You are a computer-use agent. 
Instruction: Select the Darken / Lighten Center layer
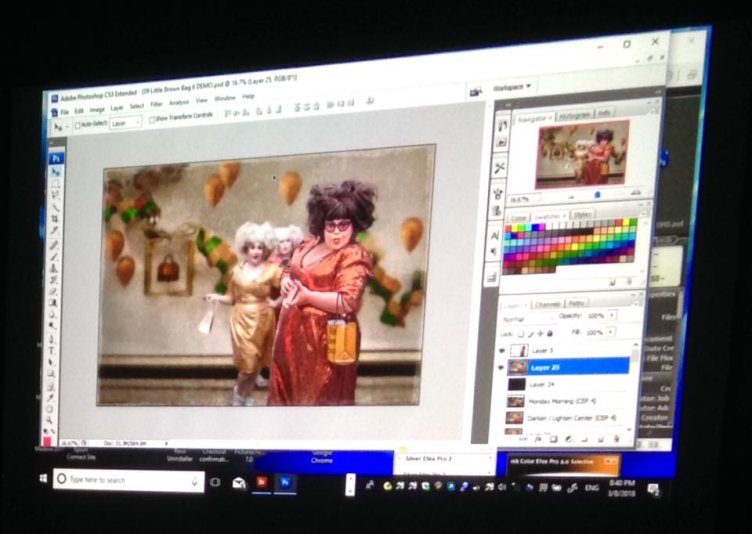(566, 418)
